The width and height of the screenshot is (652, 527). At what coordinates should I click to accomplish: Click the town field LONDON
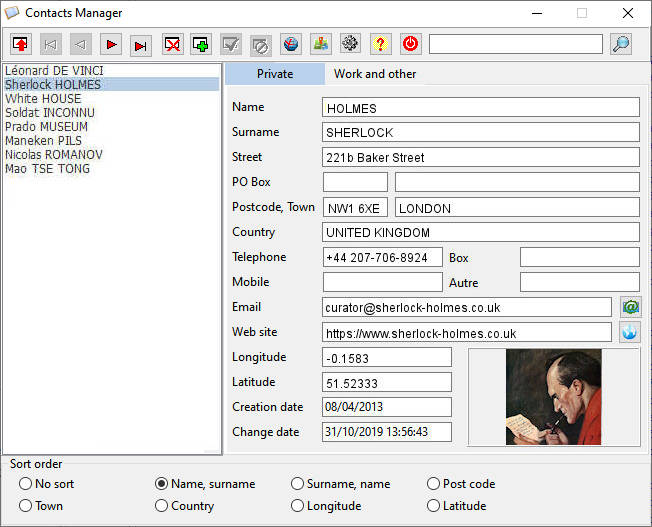coord(517,207)
